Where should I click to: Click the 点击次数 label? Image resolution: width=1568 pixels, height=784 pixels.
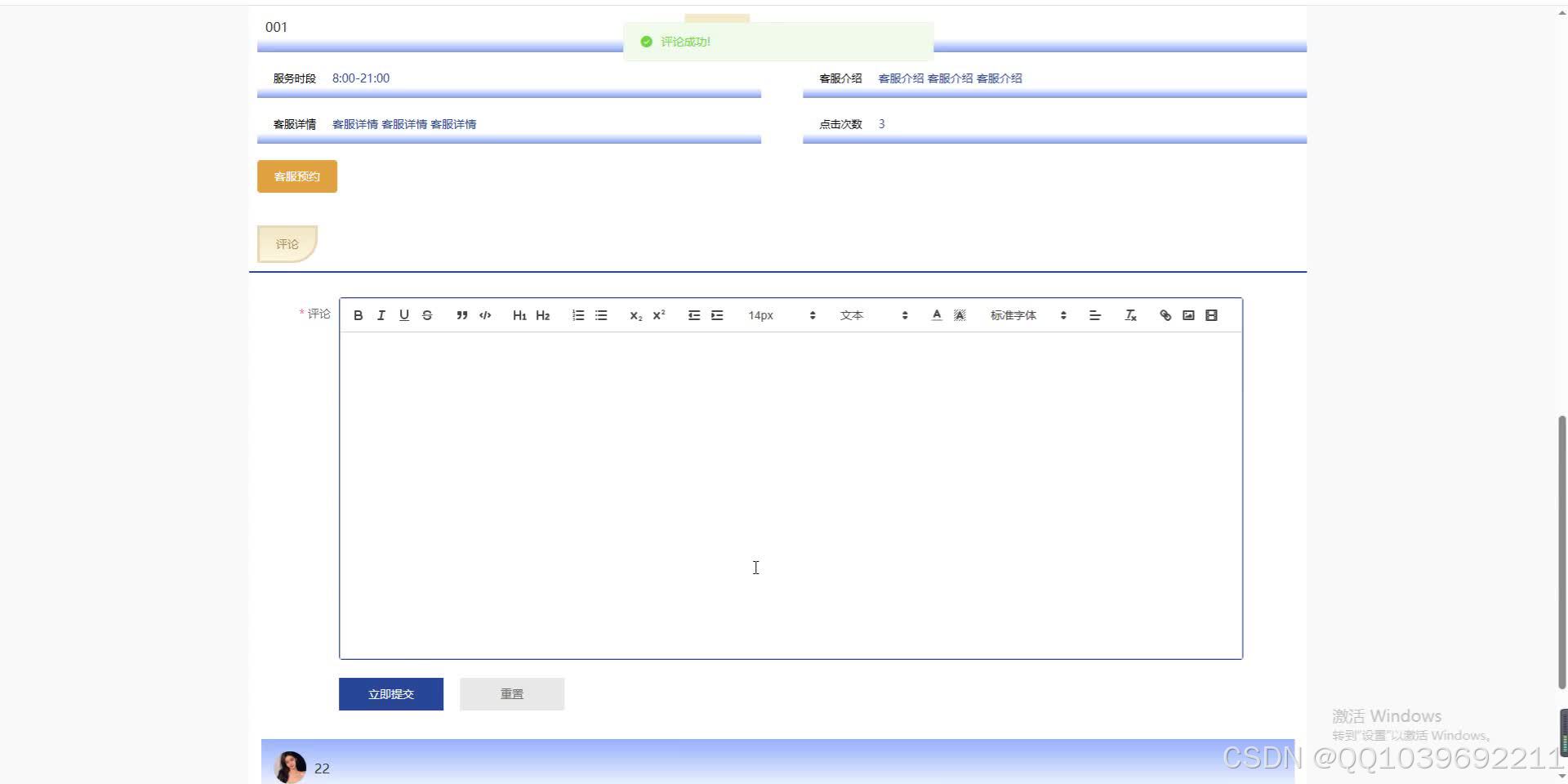[x=840, y=124]
